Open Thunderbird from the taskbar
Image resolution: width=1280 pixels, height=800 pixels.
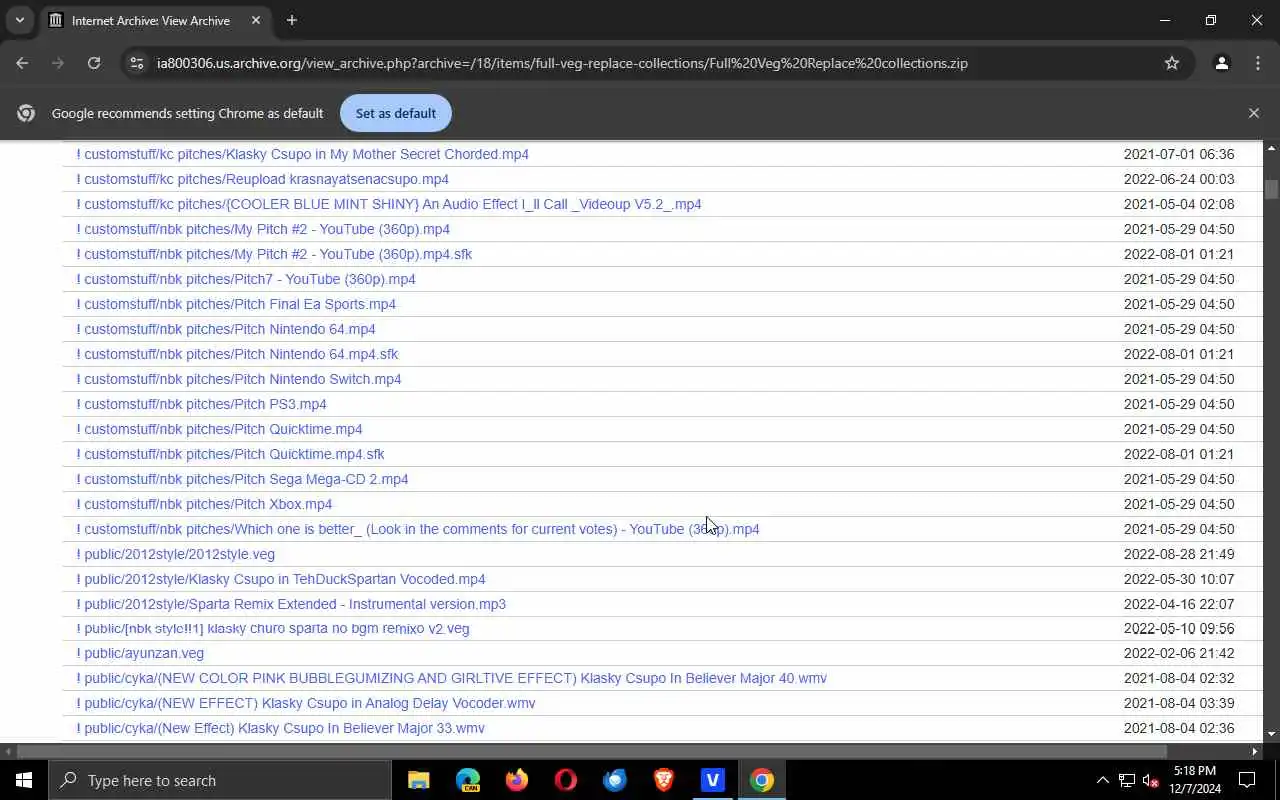pyautogui.click(x=615, y=780)
